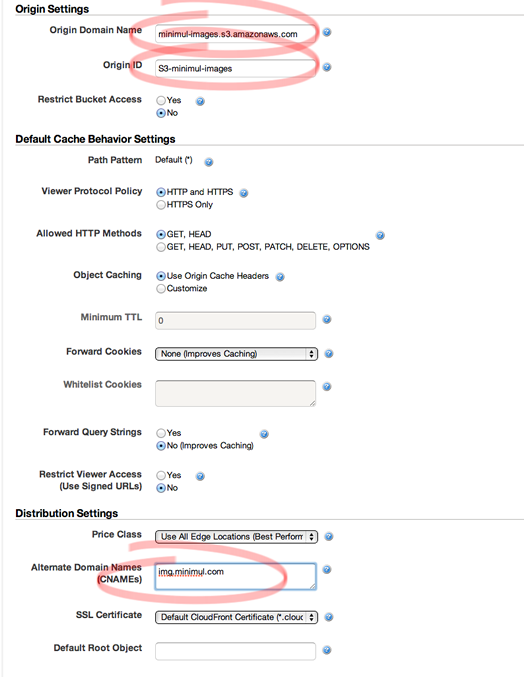Click help icon beside Minimum TTL field

pos(327,320)
